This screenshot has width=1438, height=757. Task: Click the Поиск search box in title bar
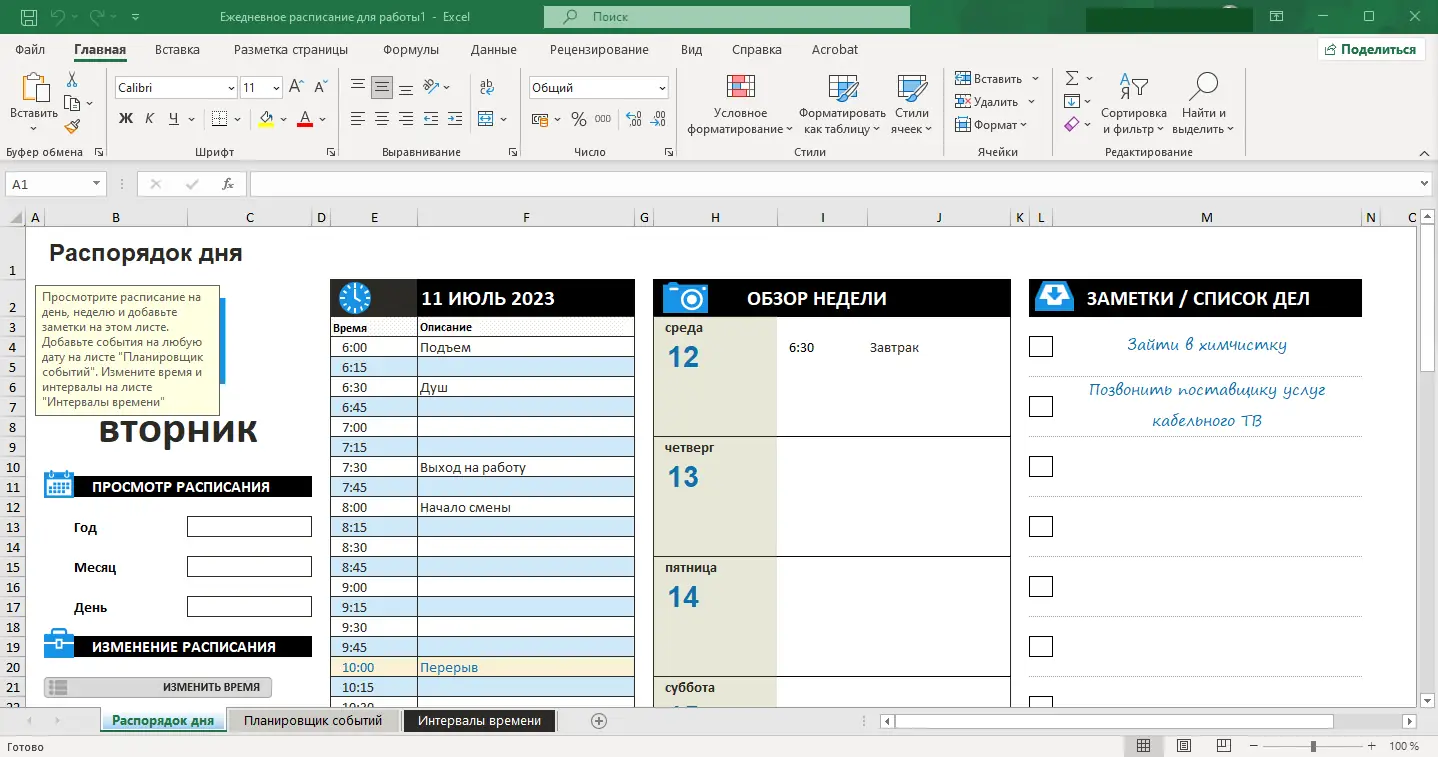point(727,17)
